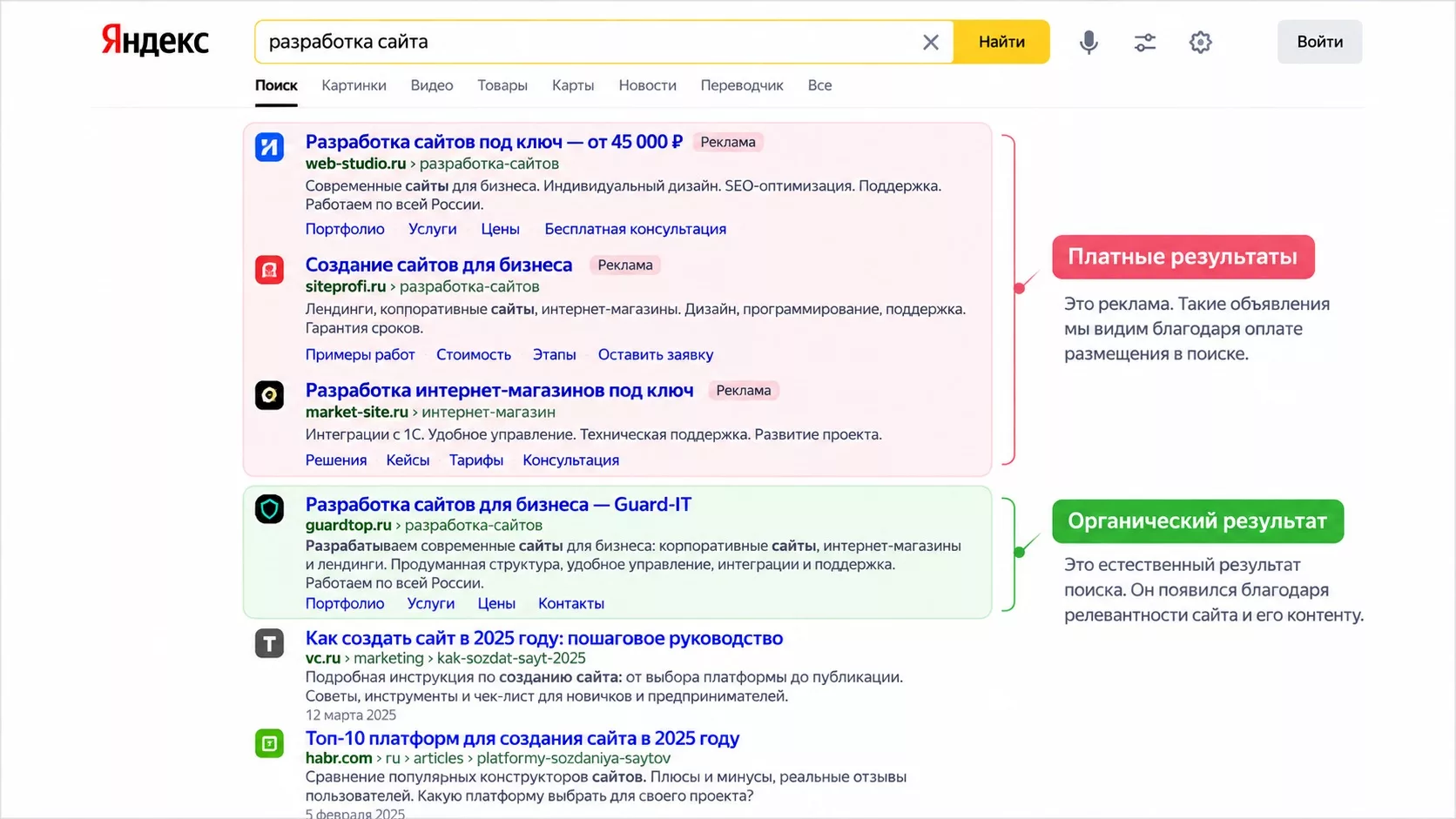Click 'Бесплатная консультация' sitelink
1456x819 pixels.
635,229
